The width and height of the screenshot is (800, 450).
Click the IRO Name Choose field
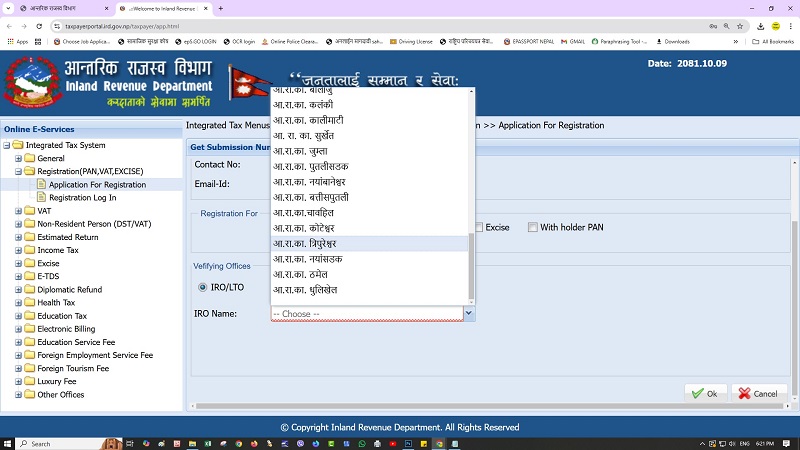pyautogui.click(x=367, y=314)
